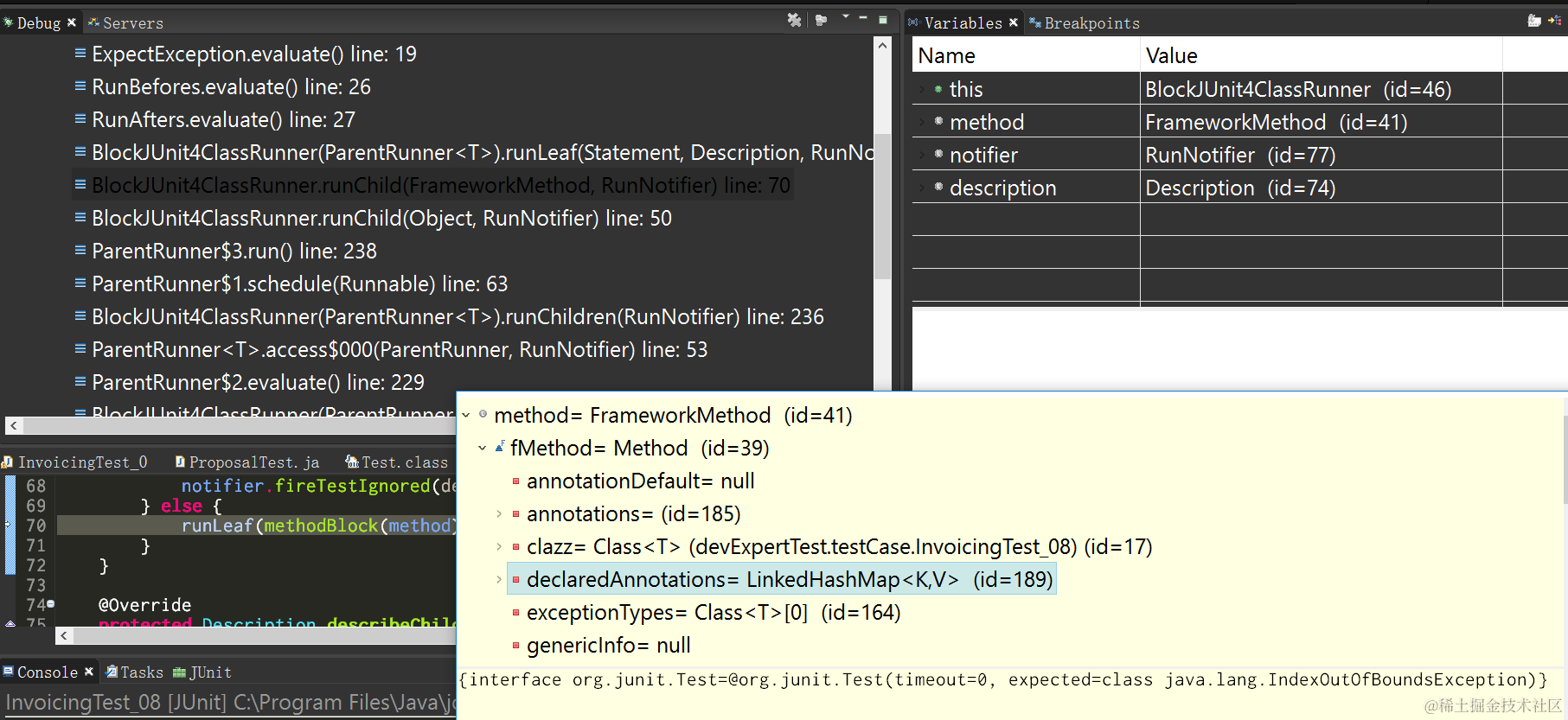This screenshot has height=720, width=1568.
Task: Select annotationDefault= null entry
Action: tap(640, 481)
